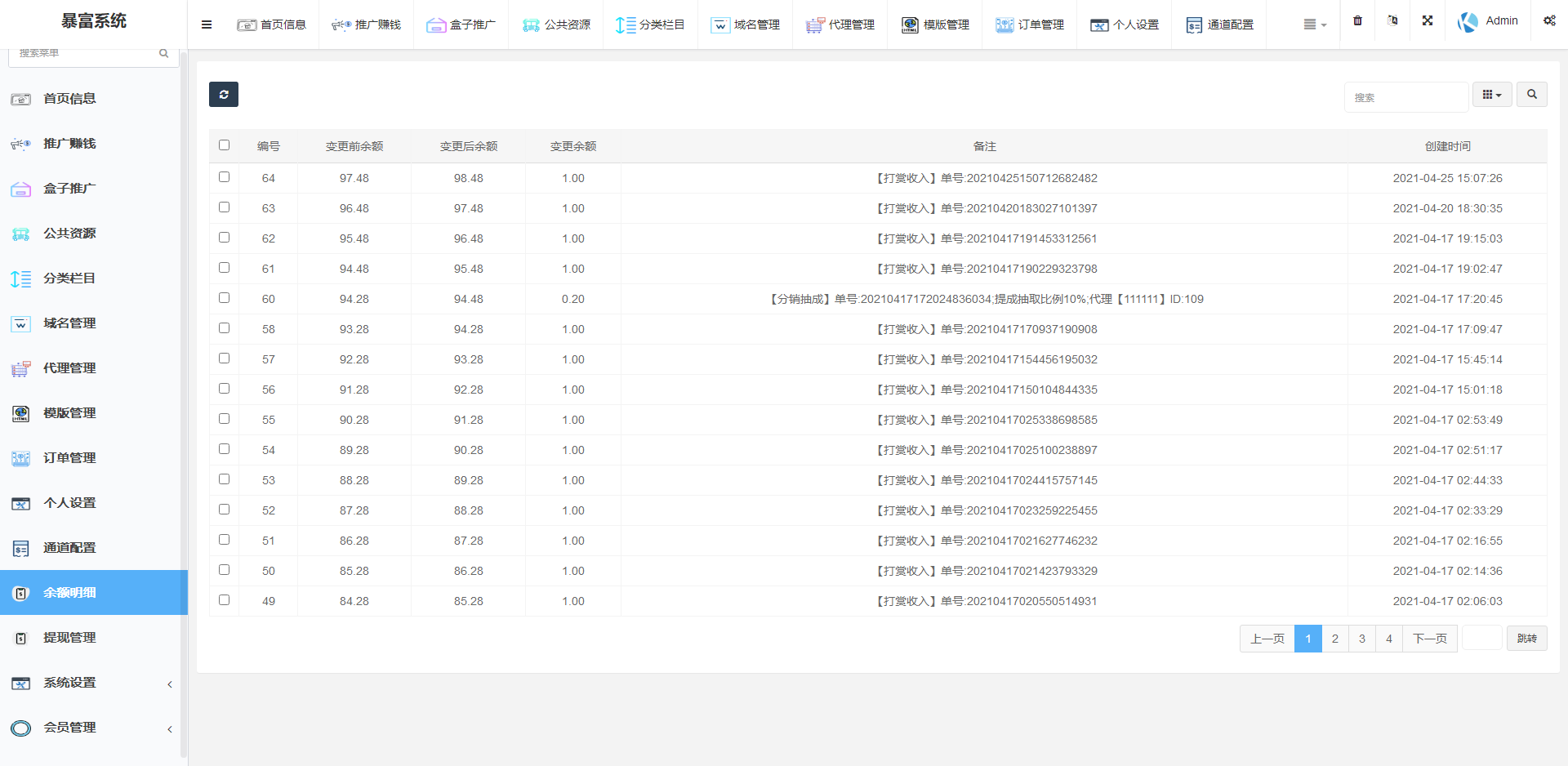Check the checkbox for row 64
1568x766 pixels.
click(x=224, y=177)
